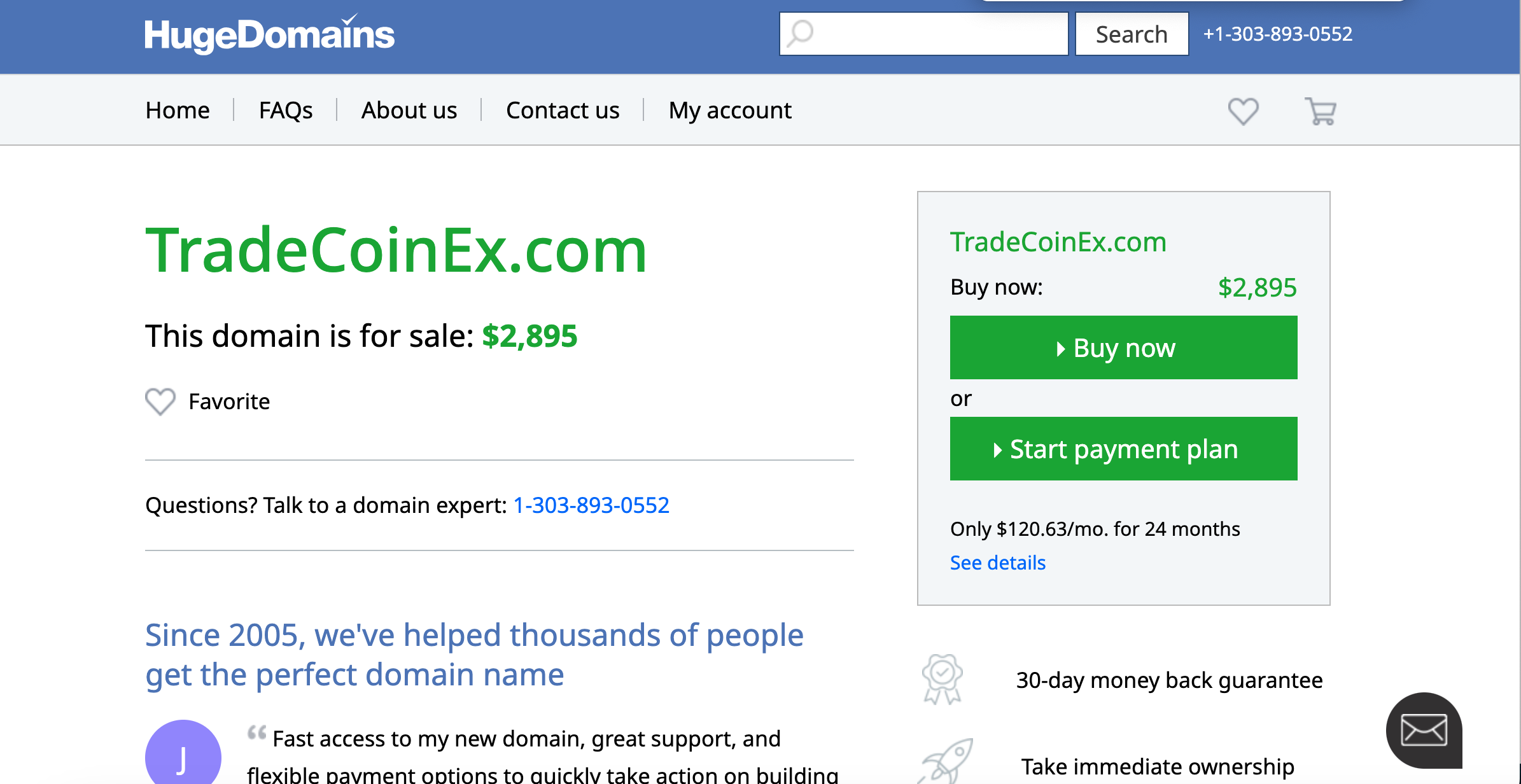Open My account page
Image resolution: width=1521 pixels, height=784 pixels.
(x=730, y=110)
